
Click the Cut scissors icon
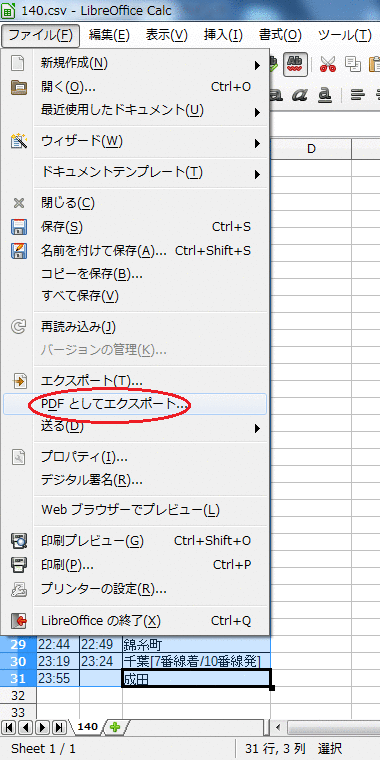pyautogui.click(x=328, y=63)
